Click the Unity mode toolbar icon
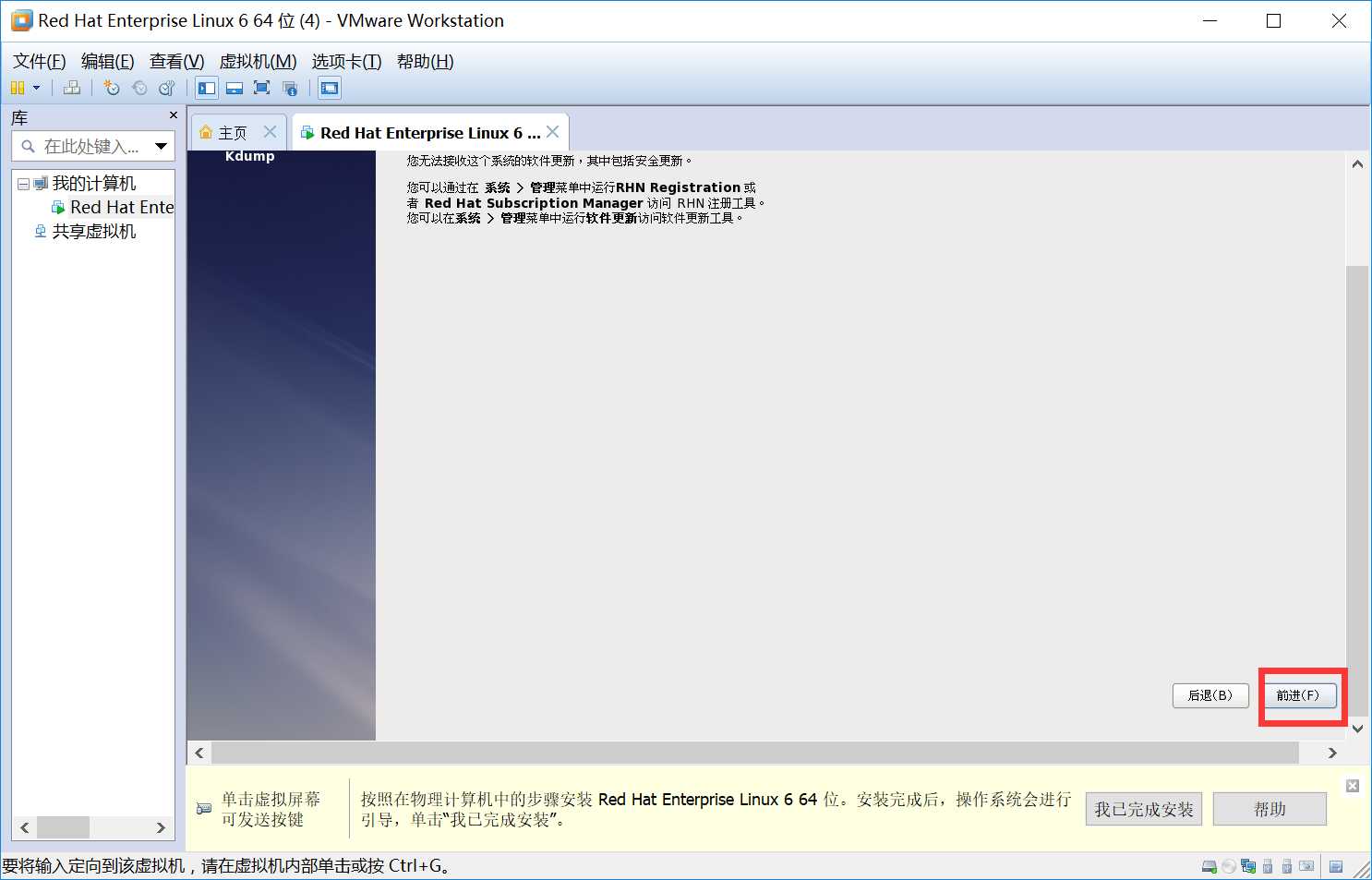1372x880 pixels. 290,88
